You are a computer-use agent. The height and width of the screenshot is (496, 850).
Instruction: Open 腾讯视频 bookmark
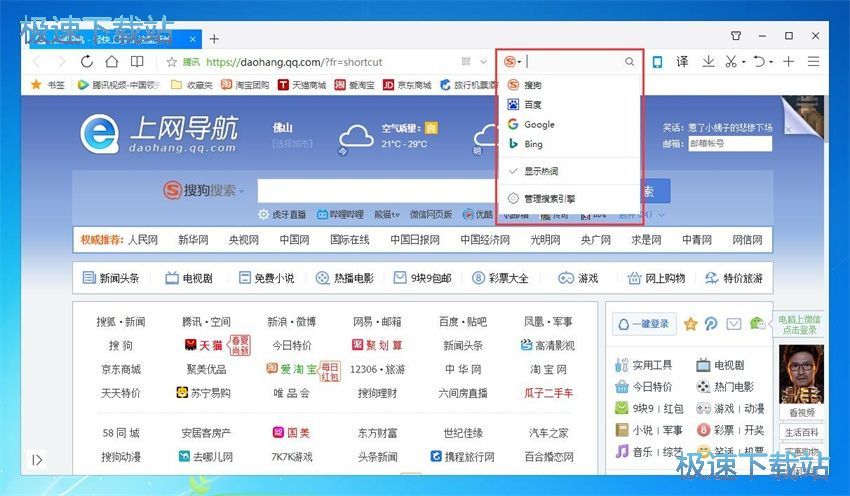point(118,85)
